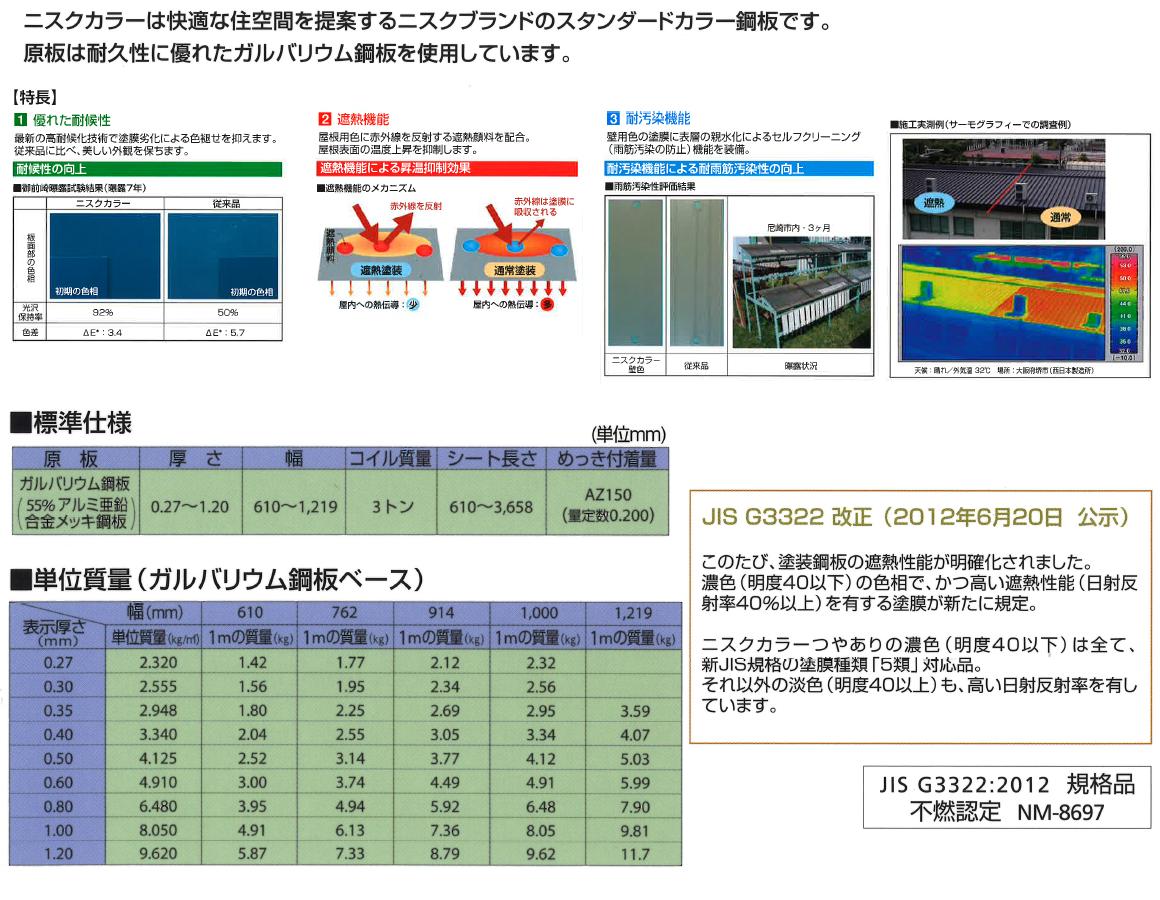This screenshot has width=1160, height=900.
Task: Open the 尼崎市内・3ヶ月 exposure site photo
Action: (801, 291)
